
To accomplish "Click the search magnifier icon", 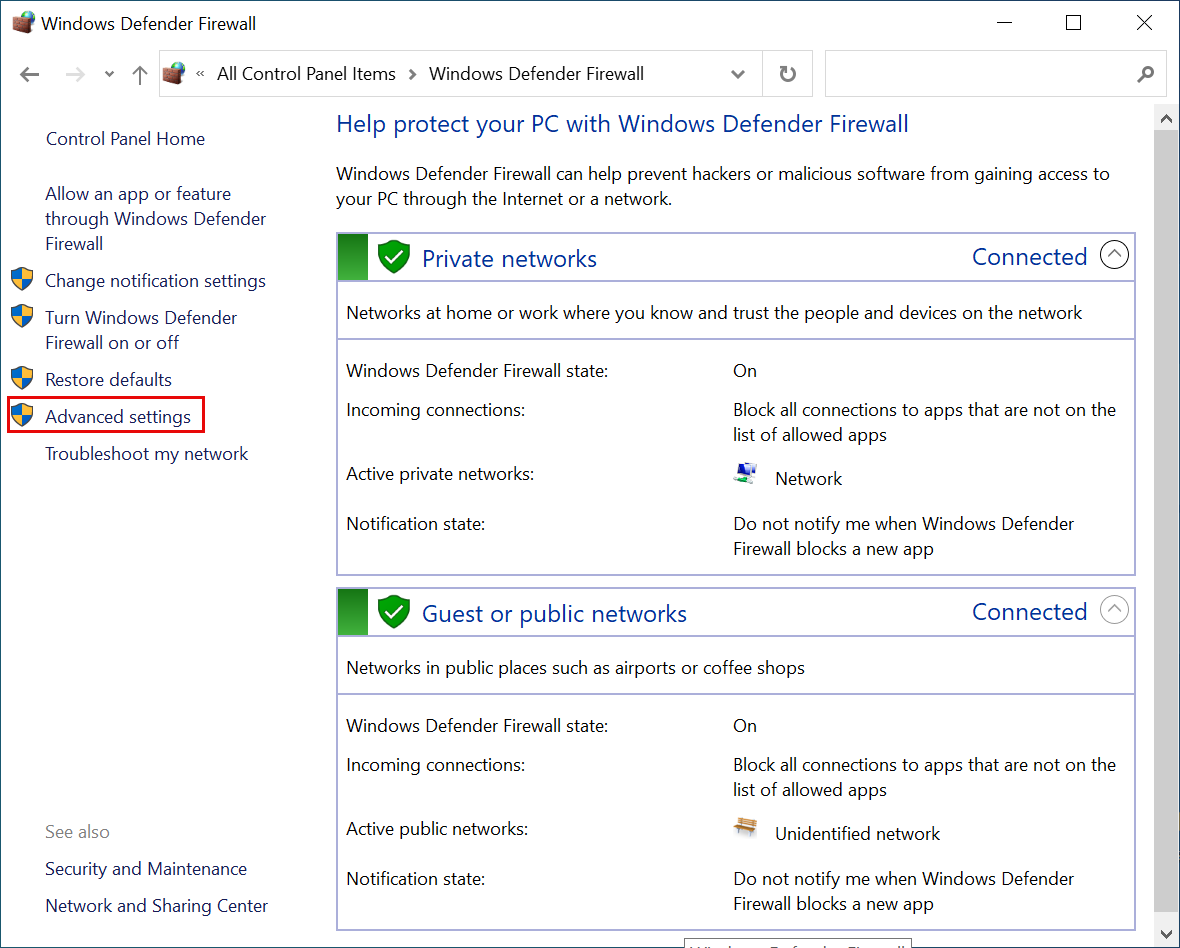I will click(x=1145, y=73).
